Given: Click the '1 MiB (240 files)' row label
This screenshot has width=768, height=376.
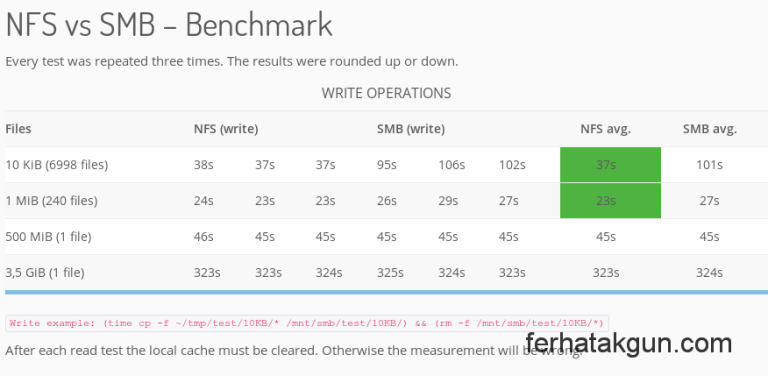Looking at the screenshot, I should point(51,201).
